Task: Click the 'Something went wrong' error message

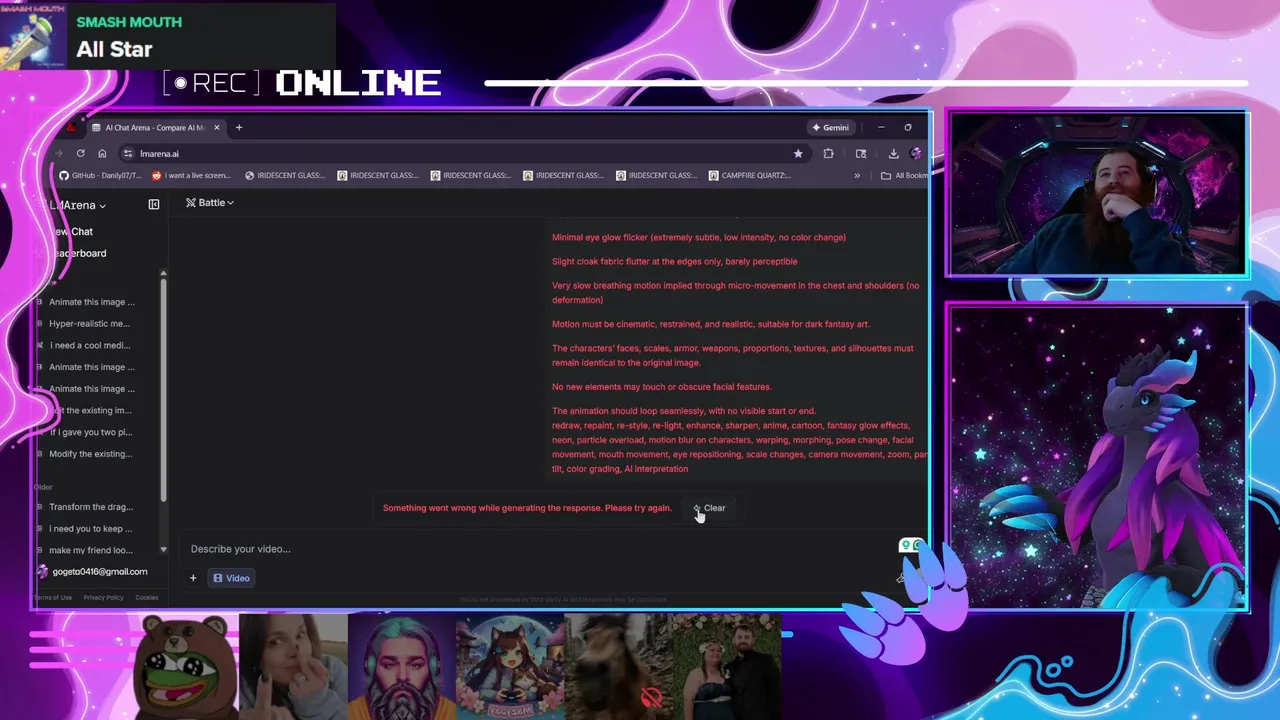Action: (x=527, y=508)
